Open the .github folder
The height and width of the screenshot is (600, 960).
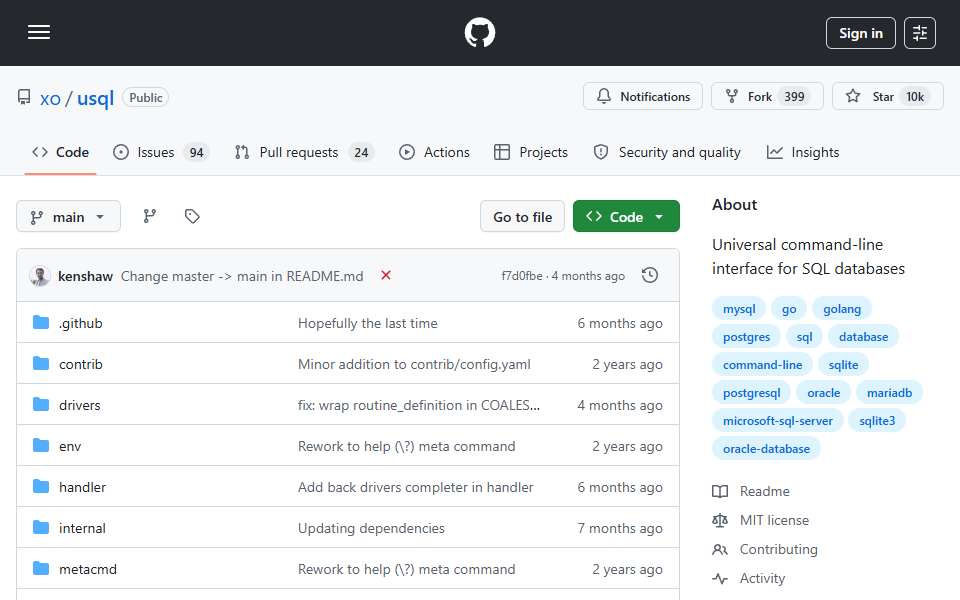point(80,323)
